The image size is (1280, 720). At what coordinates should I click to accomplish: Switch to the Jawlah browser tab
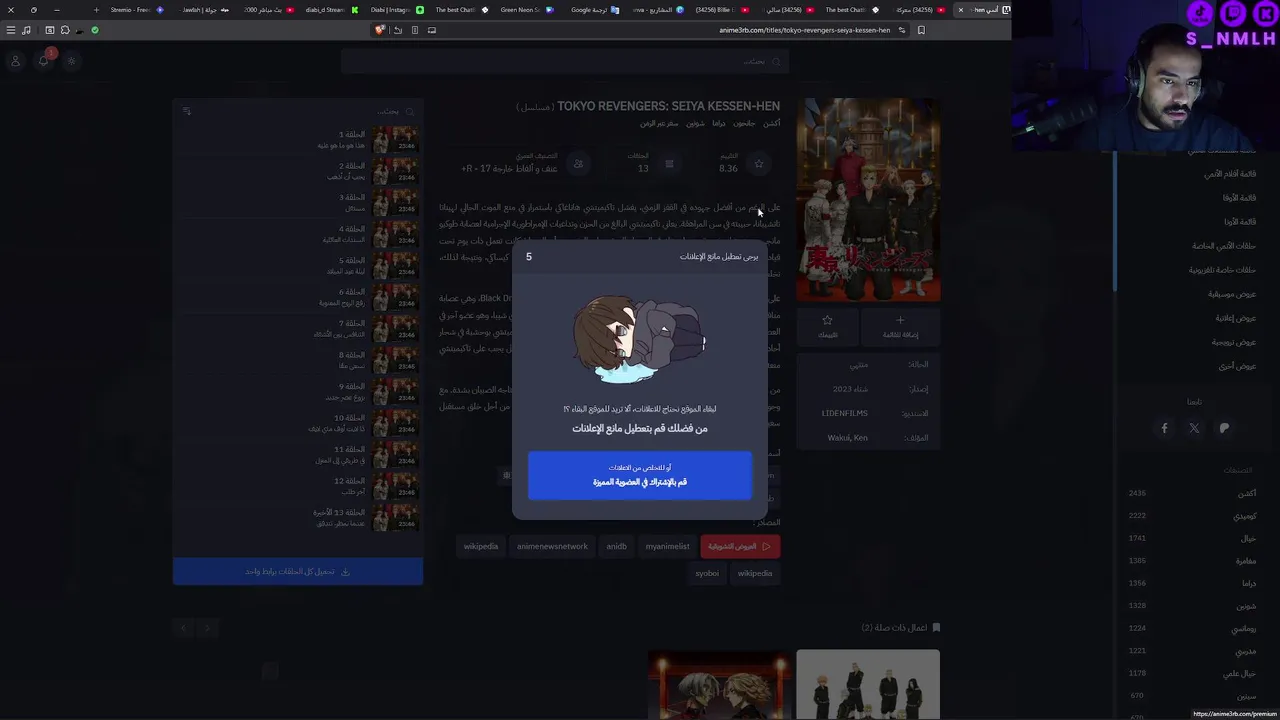point(205,10)
